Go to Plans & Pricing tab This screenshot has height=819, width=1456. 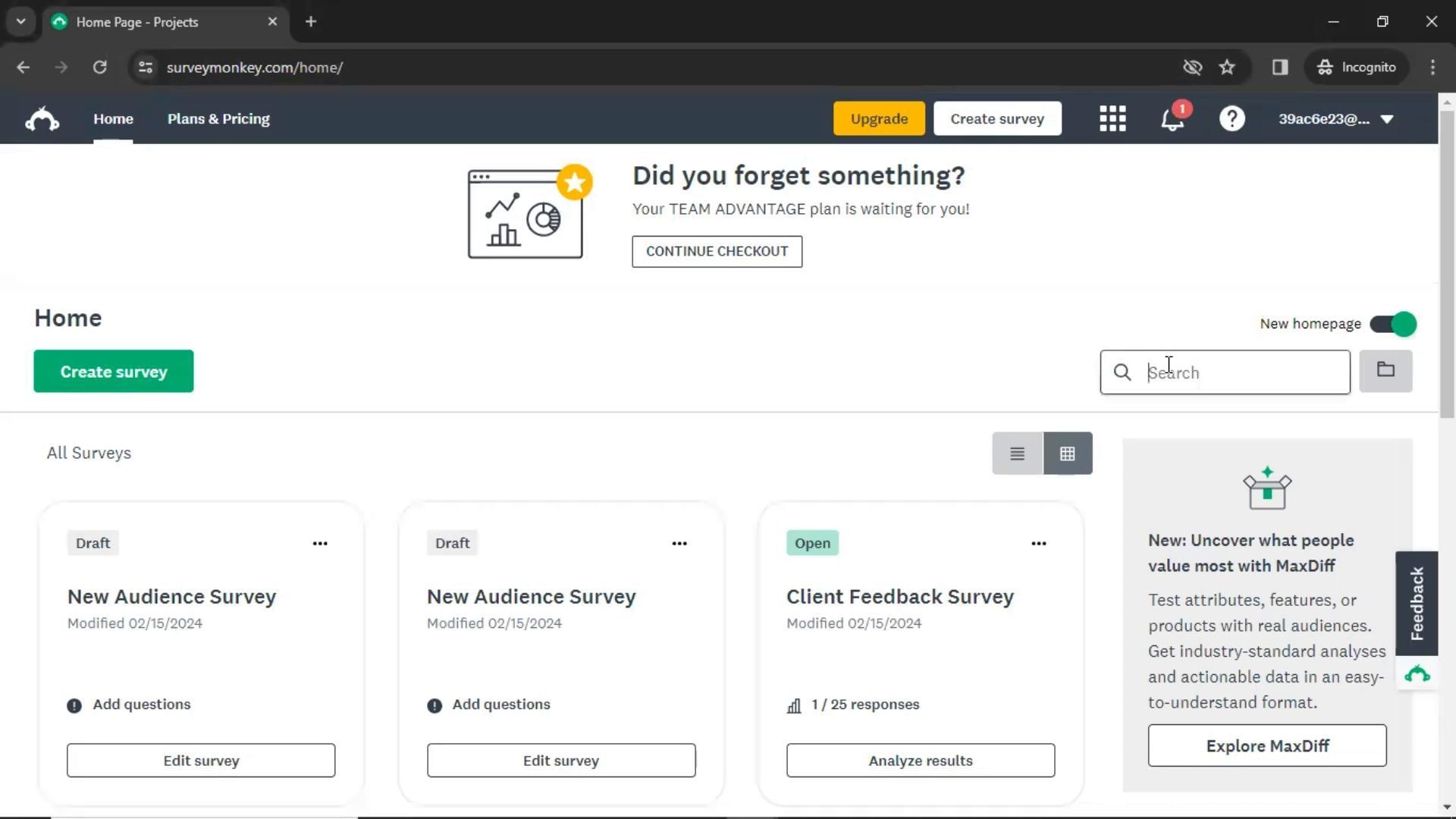click(x=218, y=119)
